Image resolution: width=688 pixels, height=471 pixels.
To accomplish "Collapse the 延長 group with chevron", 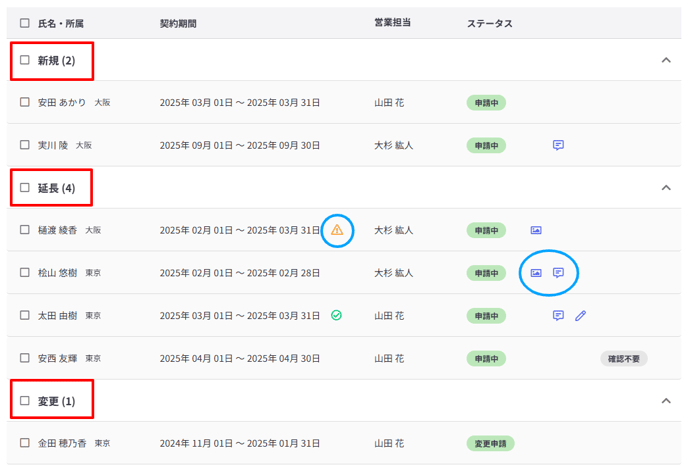I will coord(666,187).
